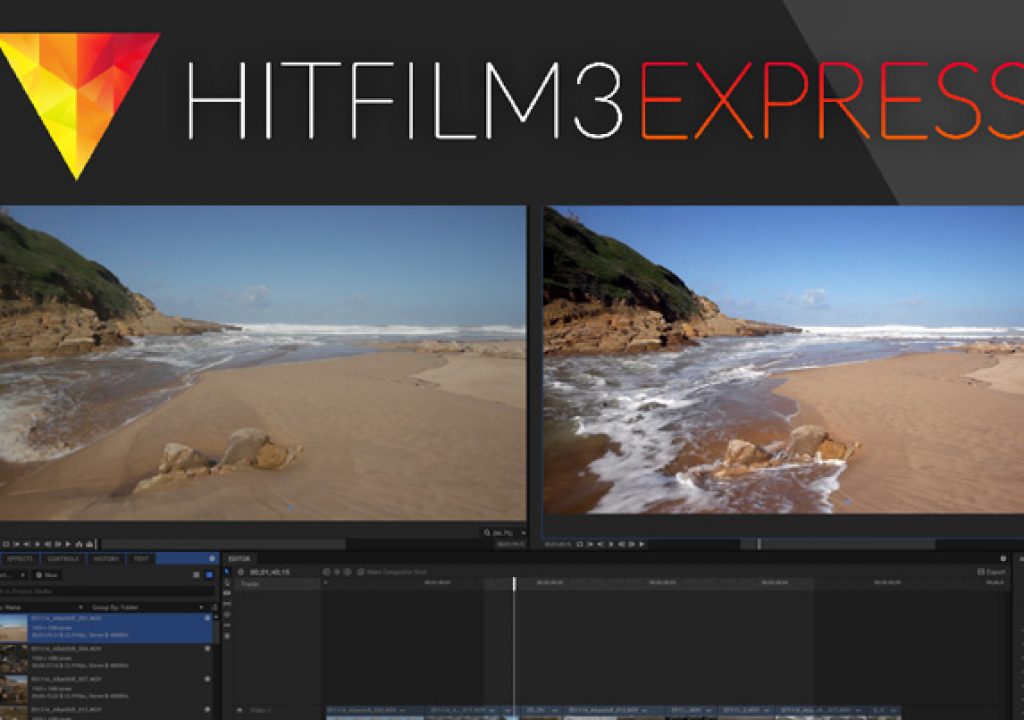Image resolution: width=1024 pixels, height=720 pixels.
Task: Toggle loop playback in right viewer
Action: pyautogui.click(x=580, y=544)
